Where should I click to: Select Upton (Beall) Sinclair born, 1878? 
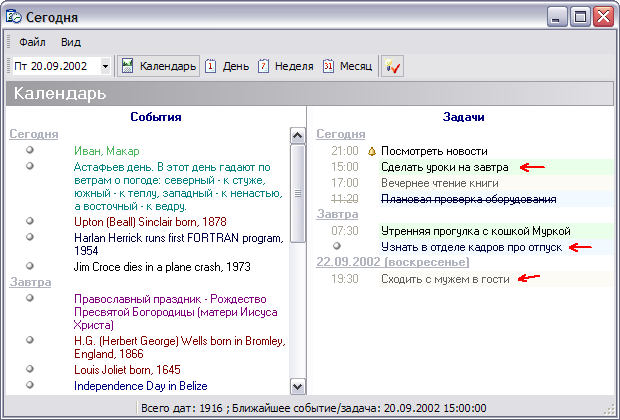click(x=150, y=222)
